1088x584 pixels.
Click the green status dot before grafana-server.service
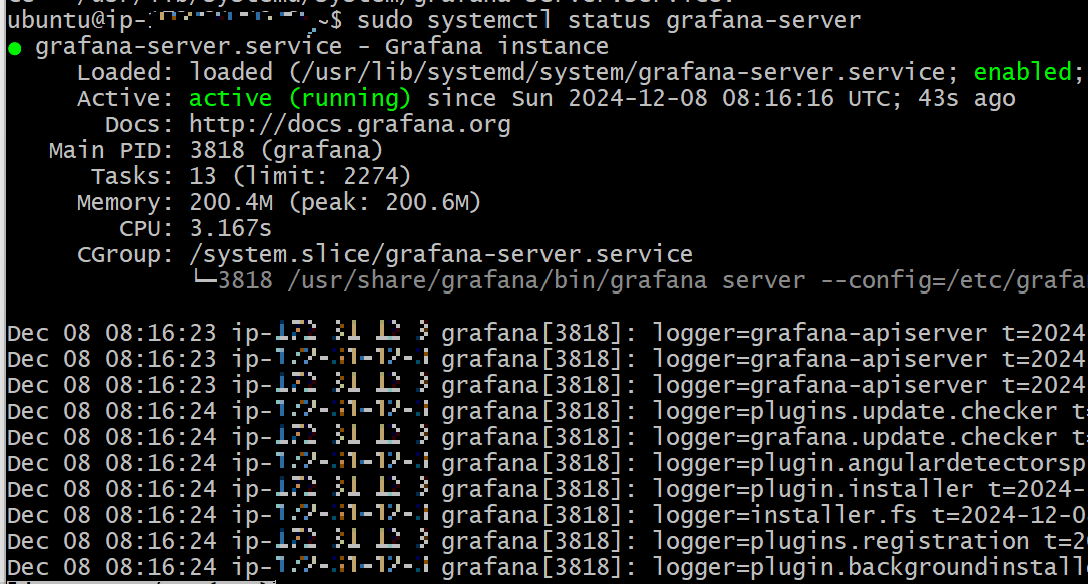pos(15,48)
